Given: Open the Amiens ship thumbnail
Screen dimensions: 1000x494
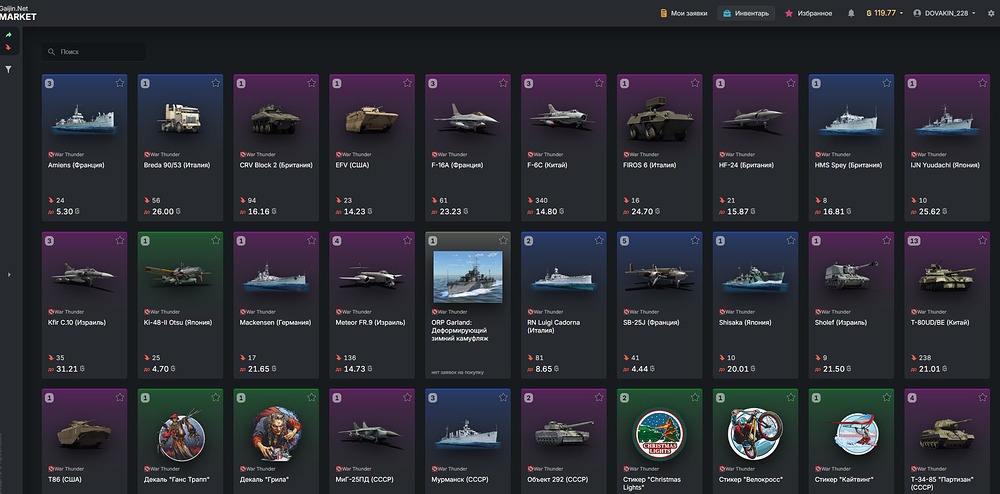Looking at the screenshot, I should click(84, 120).
